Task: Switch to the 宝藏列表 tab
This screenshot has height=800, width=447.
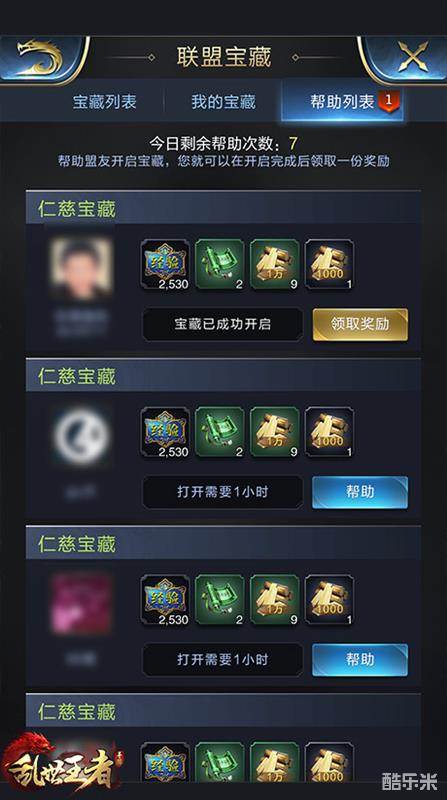Action: [x=105, y=102]
